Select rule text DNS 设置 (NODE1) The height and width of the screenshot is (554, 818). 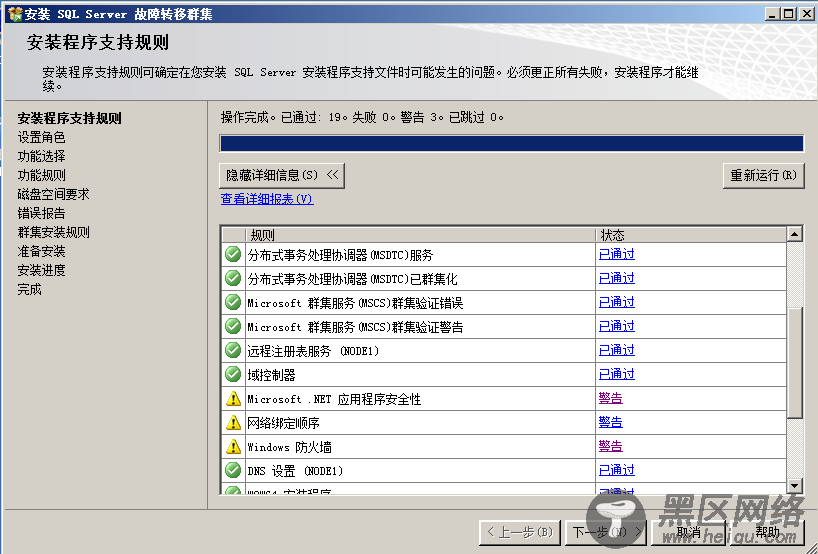(x=295, y=471)
